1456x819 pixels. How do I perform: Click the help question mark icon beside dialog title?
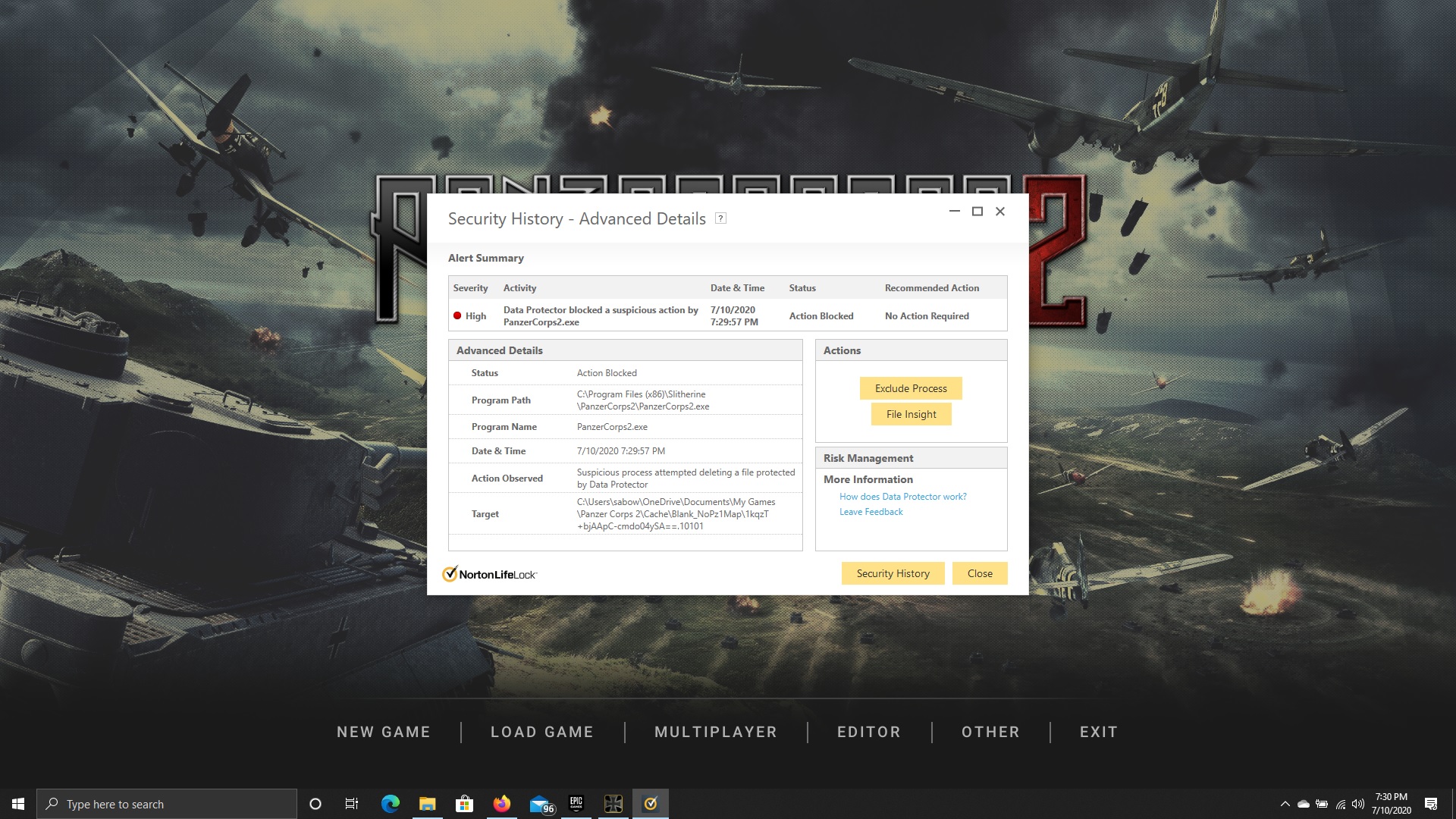pos(721,218)
